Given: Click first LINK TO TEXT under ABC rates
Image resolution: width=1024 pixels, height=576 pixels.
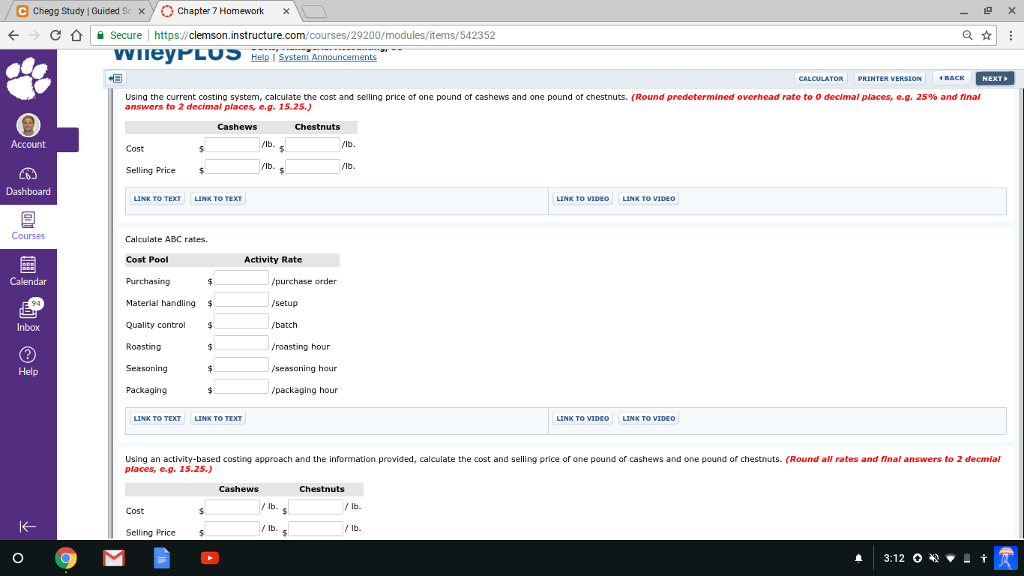Looking at the screenshot, I should [157, 419].
